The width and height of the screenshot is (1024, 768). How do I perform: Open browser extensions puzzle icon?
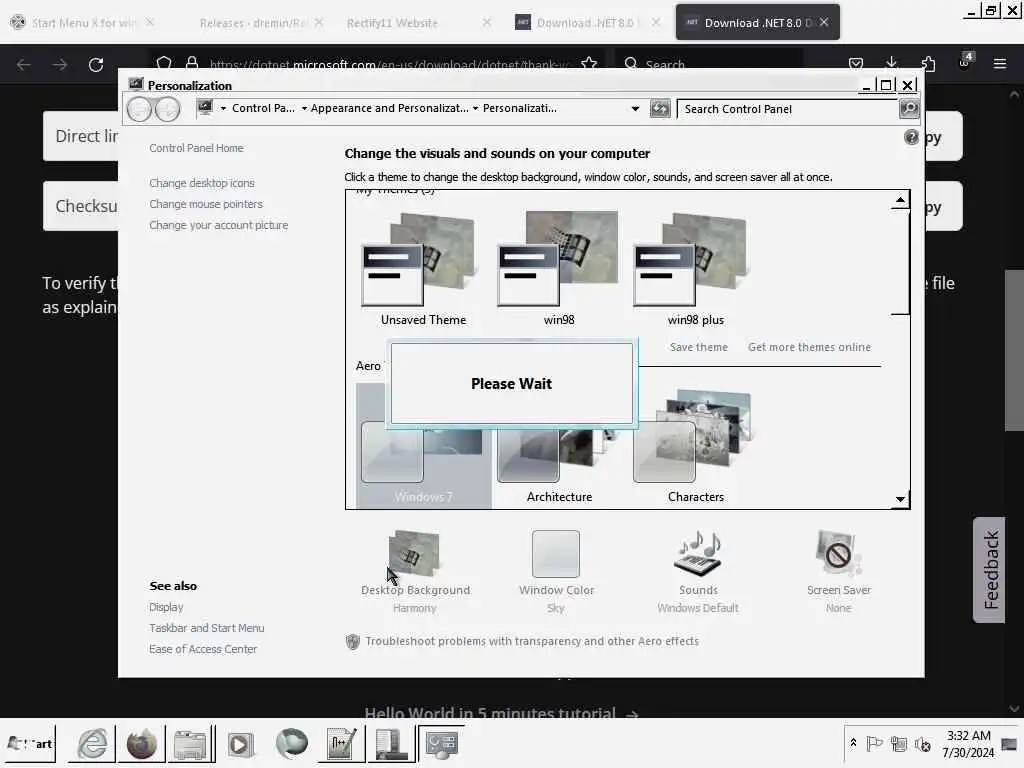coord(928,63)
